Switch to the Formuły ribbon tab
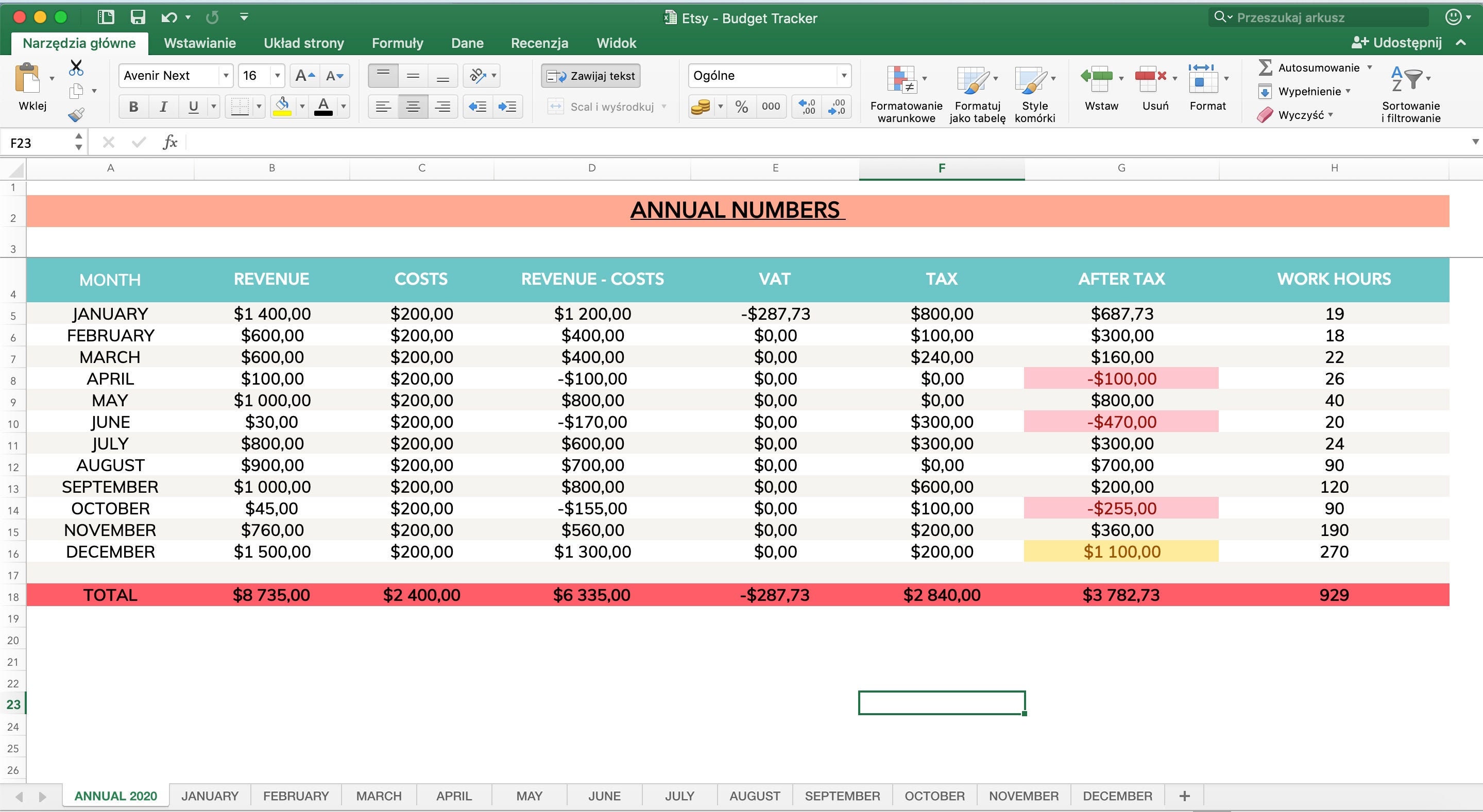Viewport: 1483px width, 812px height. 397,43
